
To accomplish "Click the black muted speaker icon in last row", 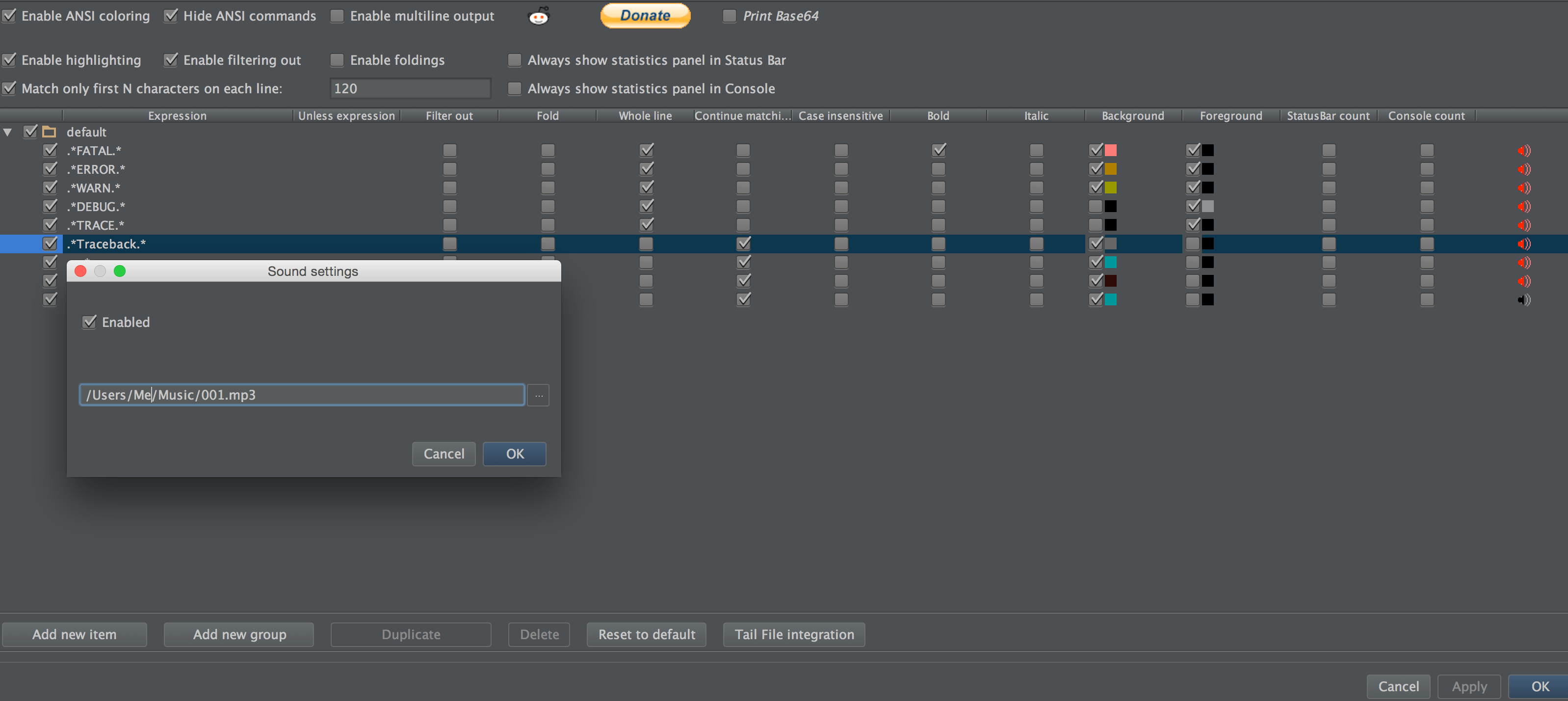I will [x=1523, y=299].
